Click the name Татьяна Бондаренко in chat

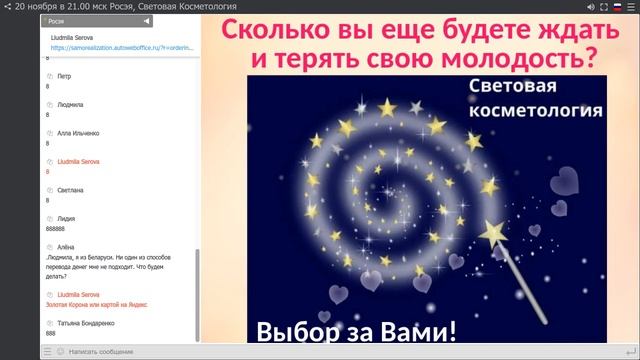pos(86,323)
